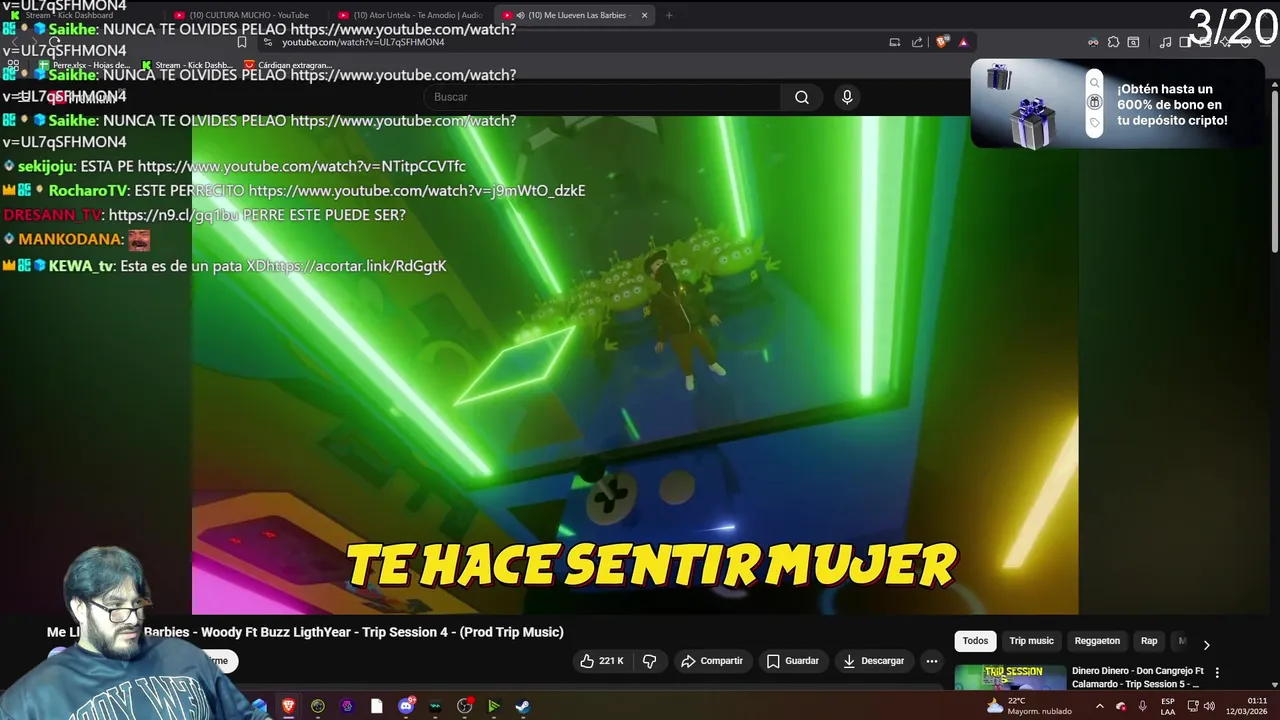This screenshot has height=720, width=1280.
Task: Click the Brave Shields lion icon
Action: pyautogui.click(x=941, y=42)
